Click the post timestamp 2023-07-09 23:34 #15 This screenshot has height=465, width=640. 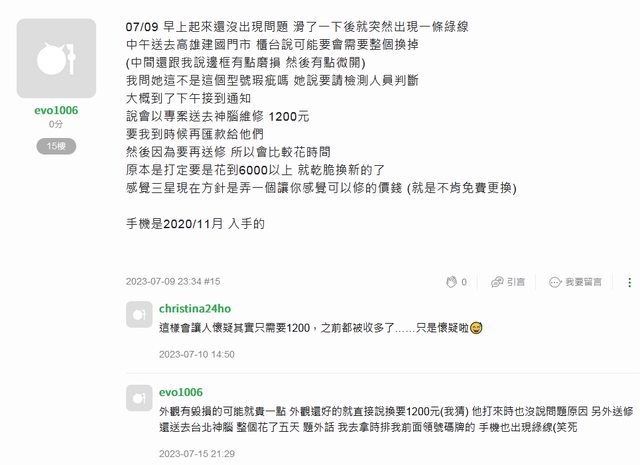coord(173,282)
